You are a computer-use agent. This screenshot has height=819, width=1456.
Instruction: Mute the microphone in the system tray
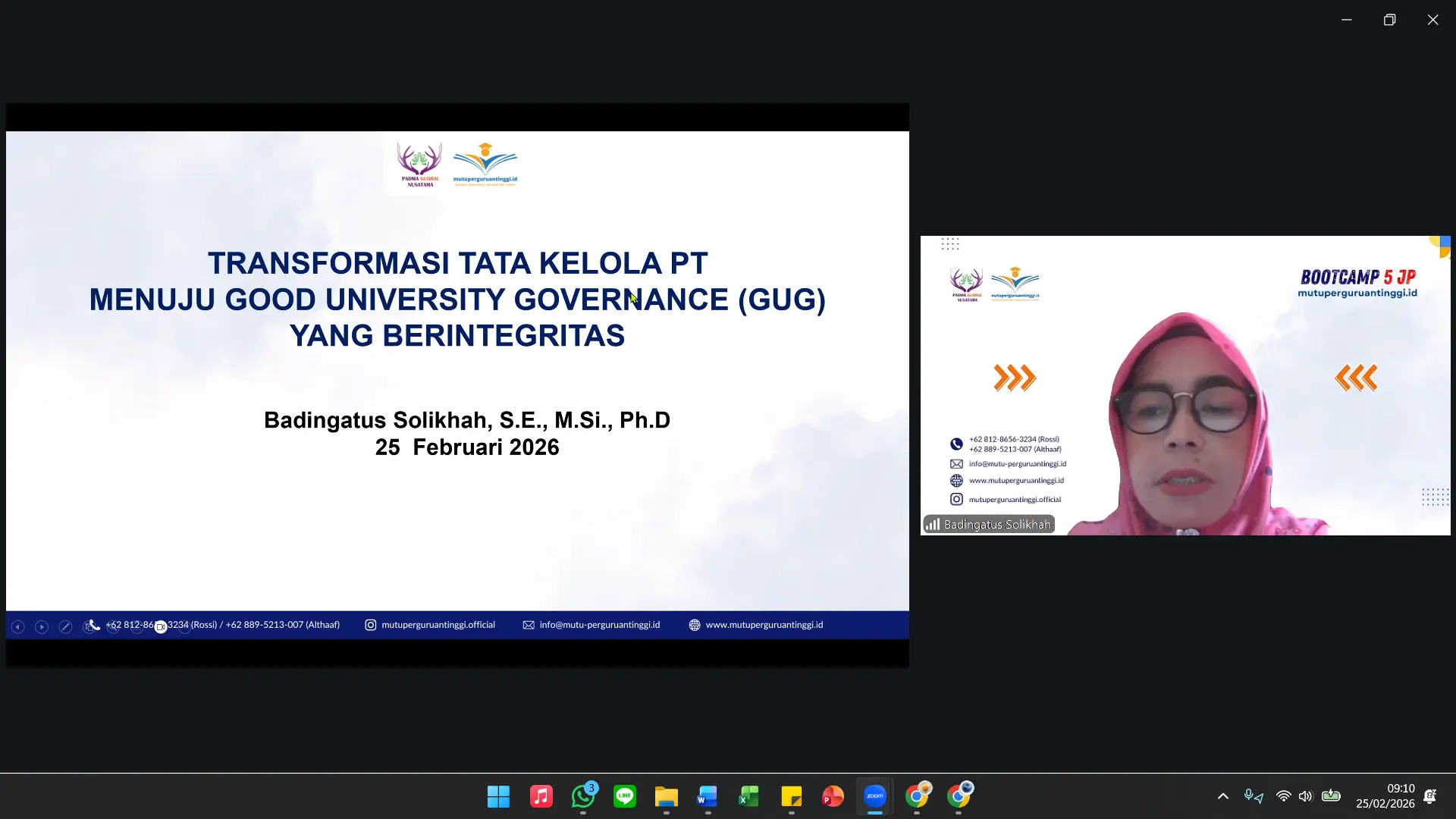[x=1247, y=793]
